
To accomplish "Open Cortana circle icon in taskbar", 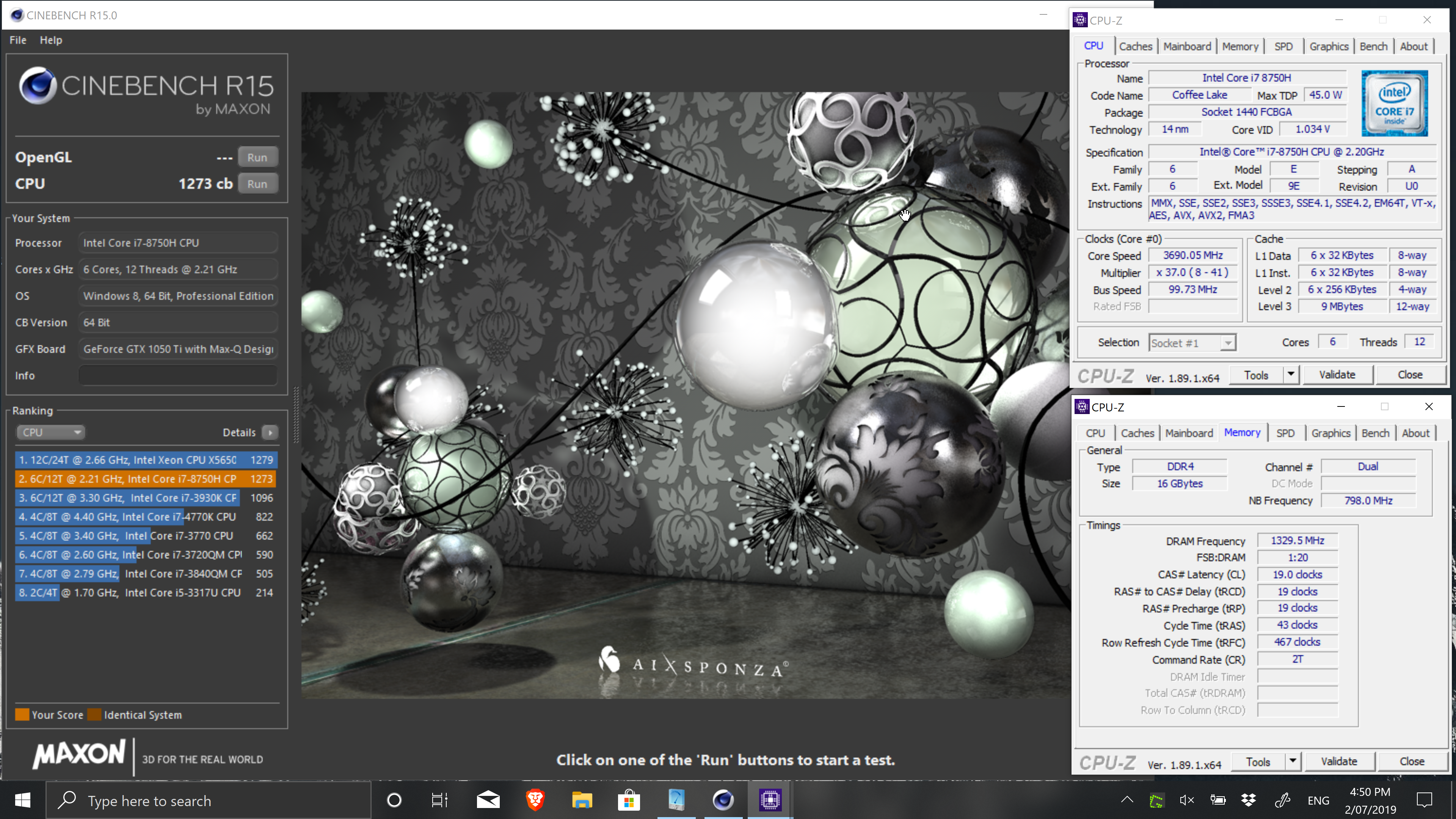I will (x=394, y=800).
